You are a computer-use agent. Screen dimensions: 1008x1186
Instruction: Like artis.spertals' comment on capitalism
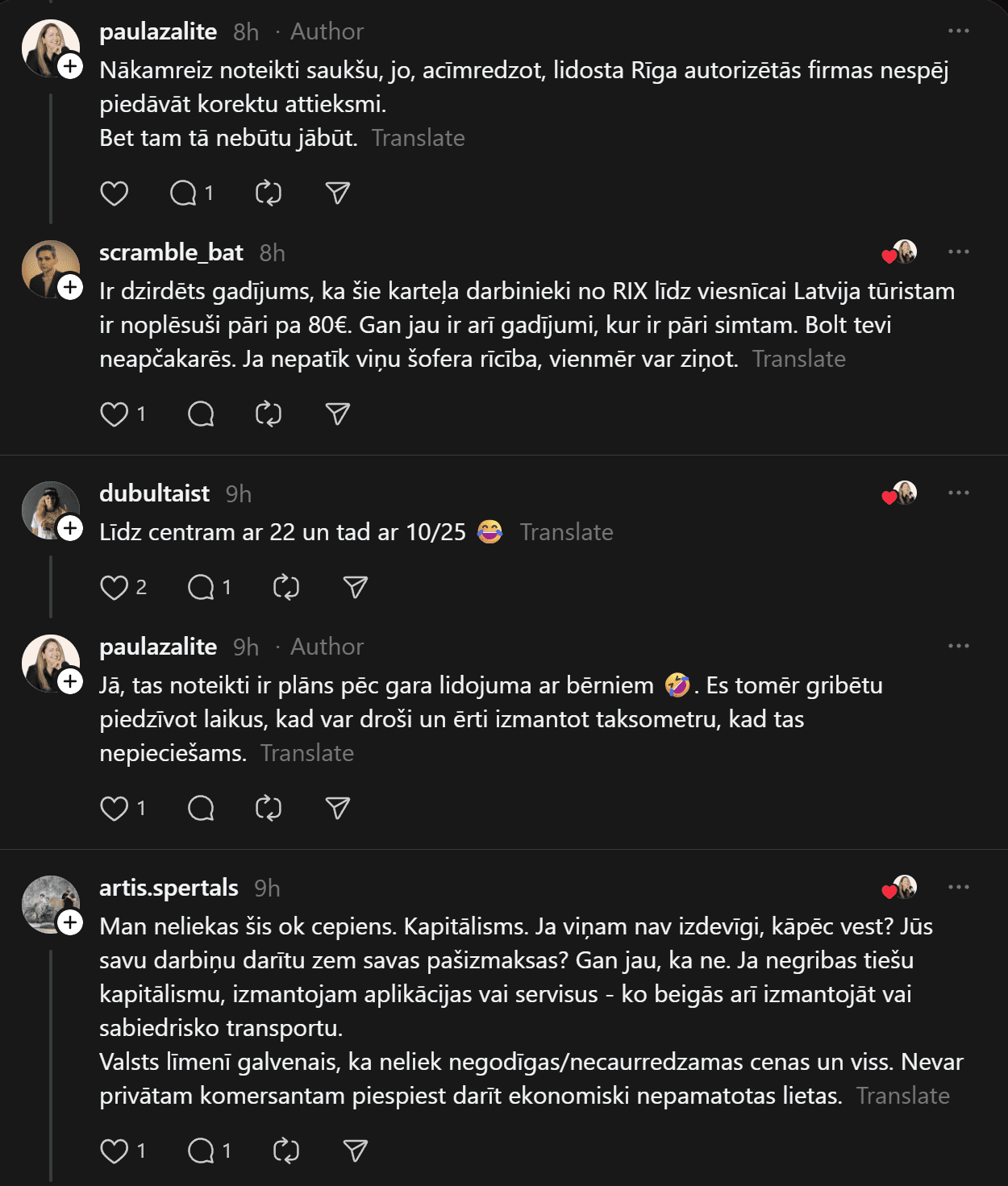point(115,1151)
